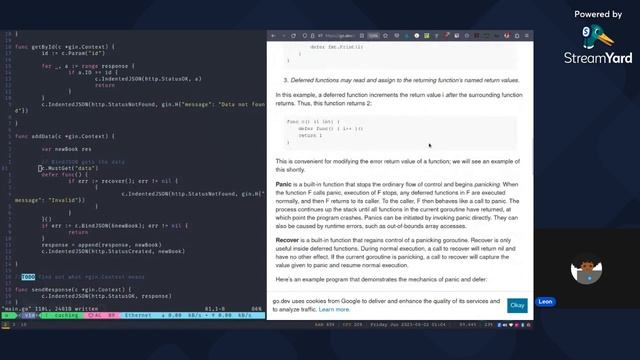
Task: Click the workspace indicator at bottom left
Action: click(x=6, y=325)
